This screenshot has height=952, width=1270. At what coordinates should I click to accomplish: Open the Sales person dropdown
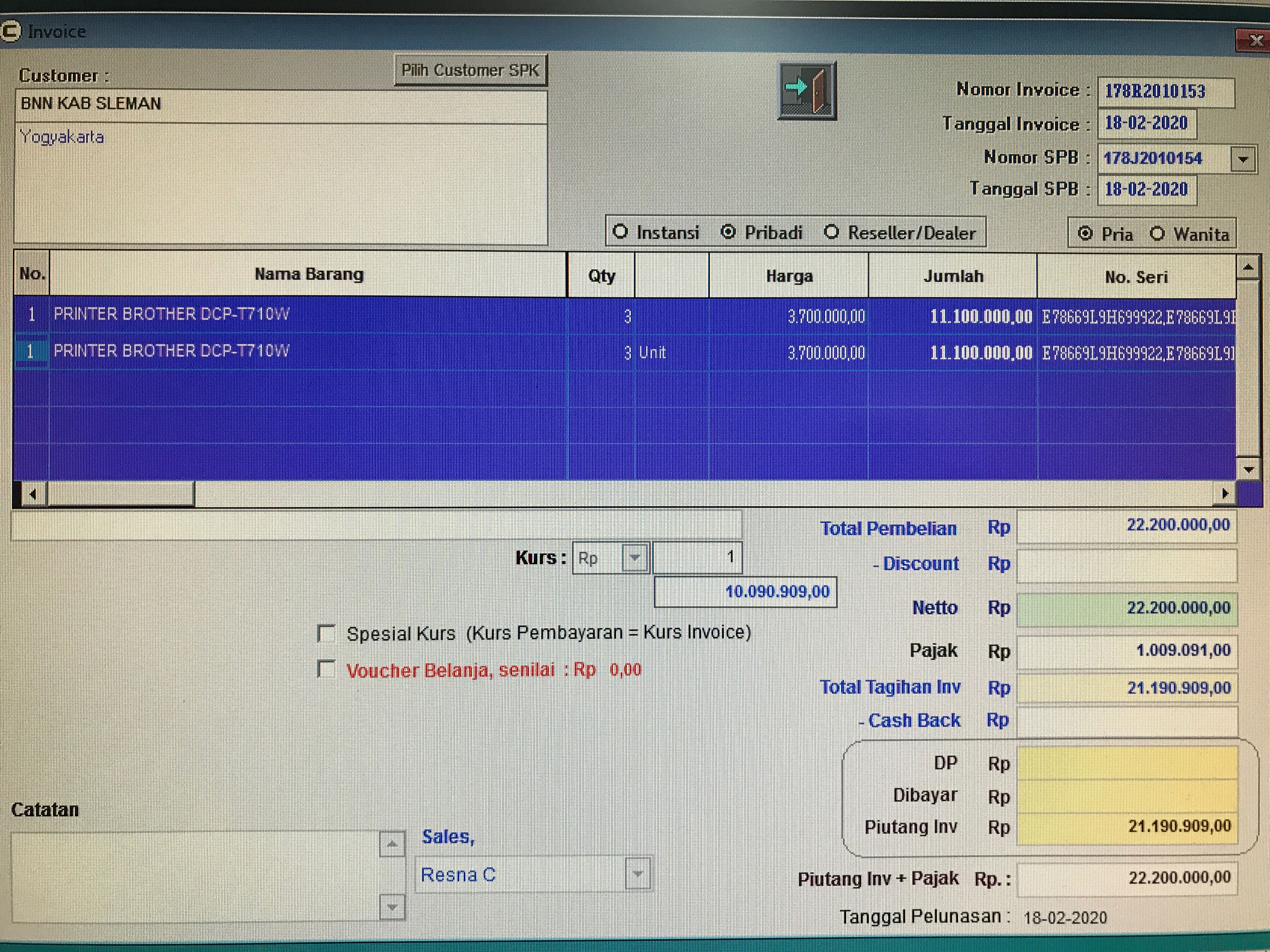(638, 874)
